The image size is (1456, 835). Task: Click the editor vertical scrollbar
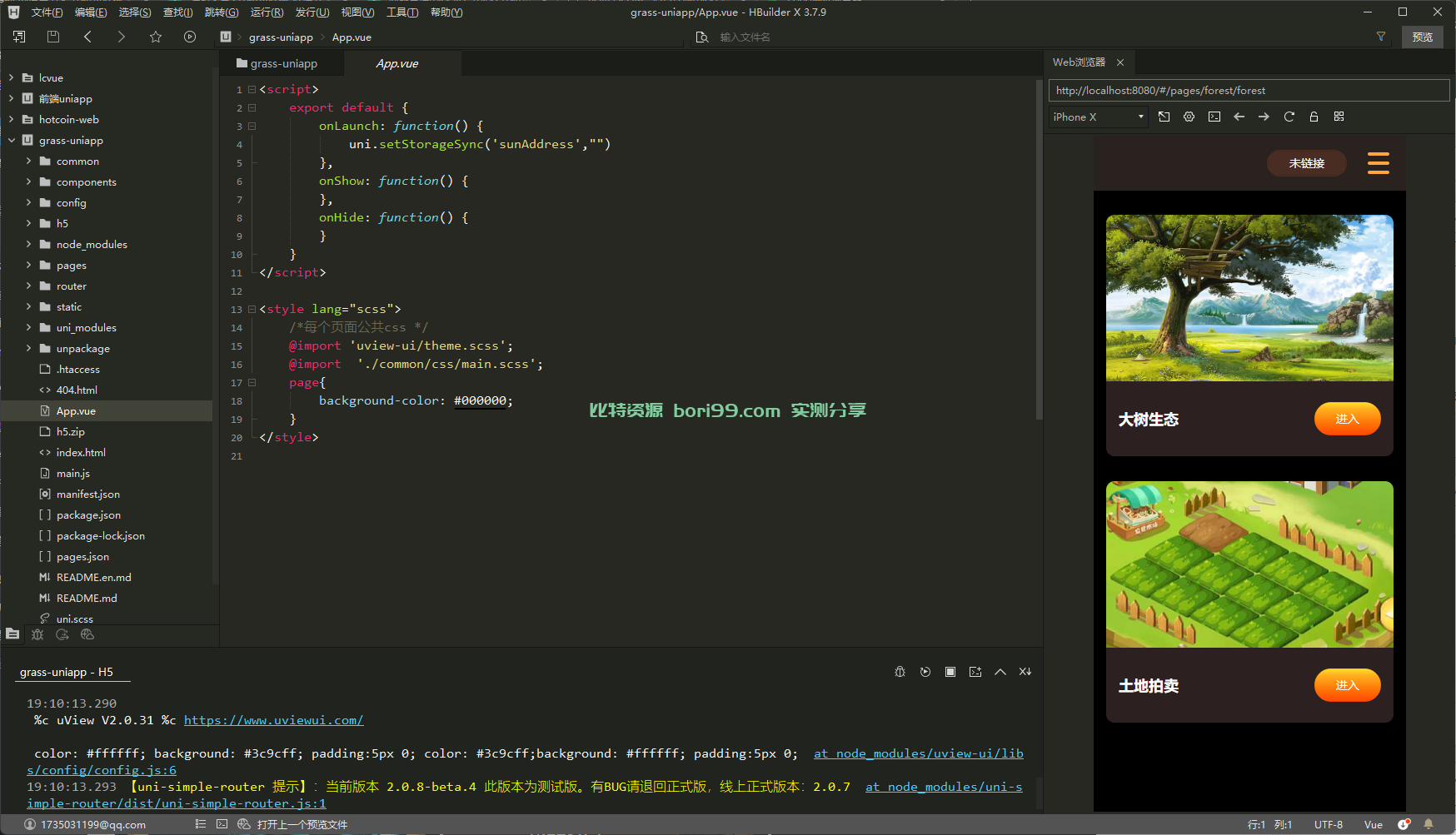click(1039, 250)
